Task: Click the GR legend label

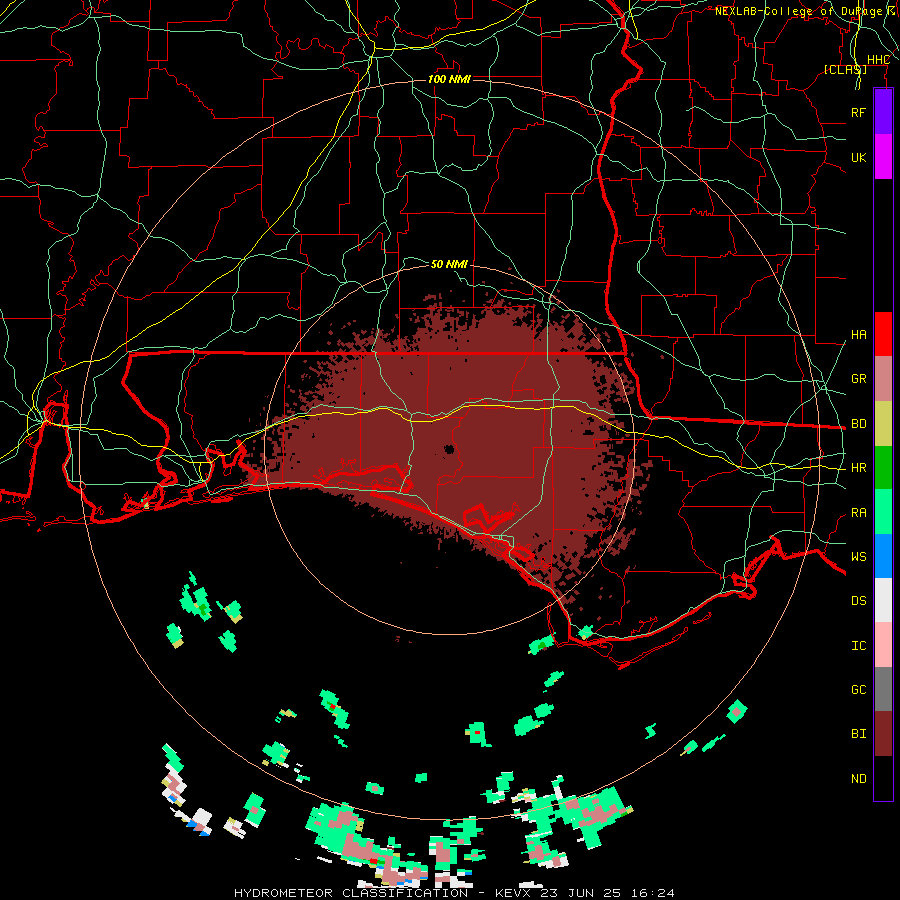Action: [858, 379]
